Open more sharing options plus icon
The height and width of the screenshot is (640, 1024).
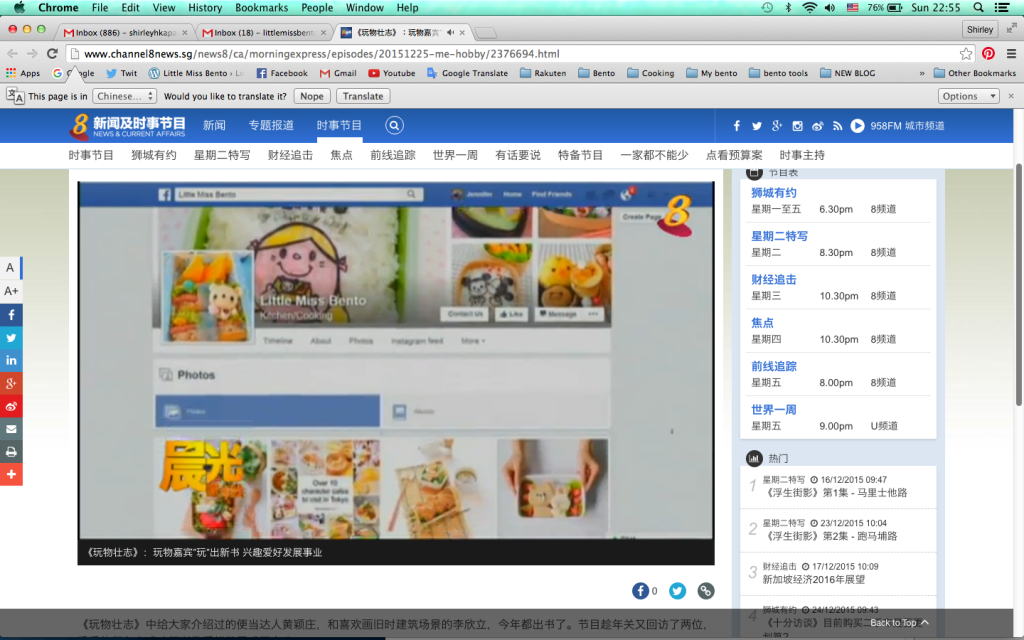(11, 474)
